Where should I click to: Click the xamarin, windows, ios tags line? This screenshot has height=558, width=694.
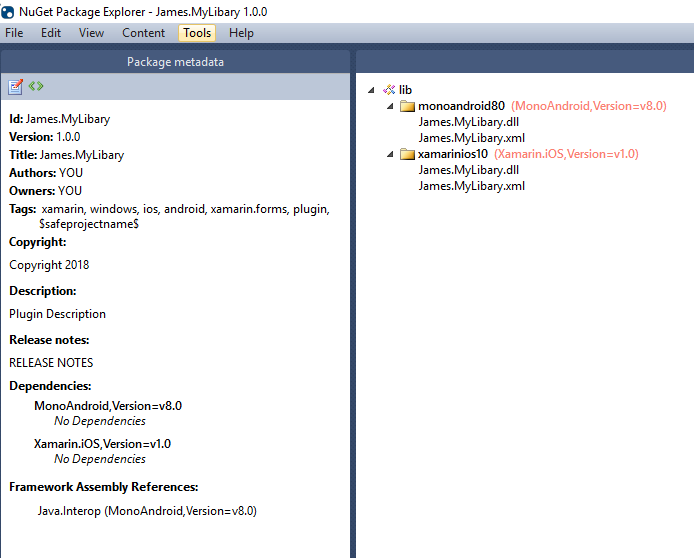(x=185, y=208)
